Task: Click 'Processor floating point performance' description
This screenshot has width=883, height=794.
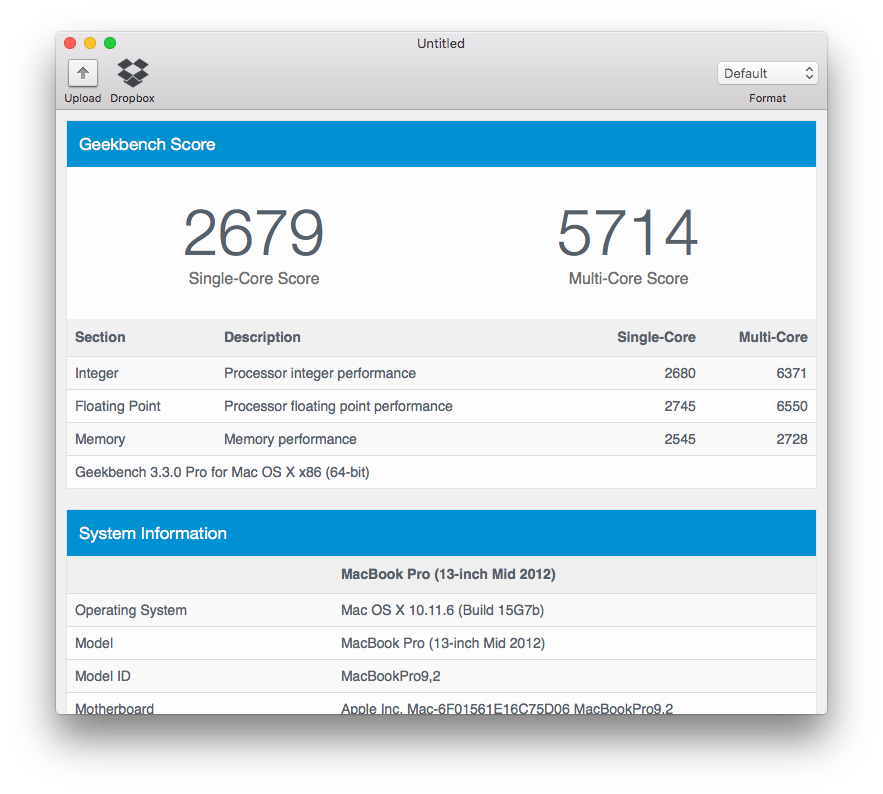Action: point(338,406)
